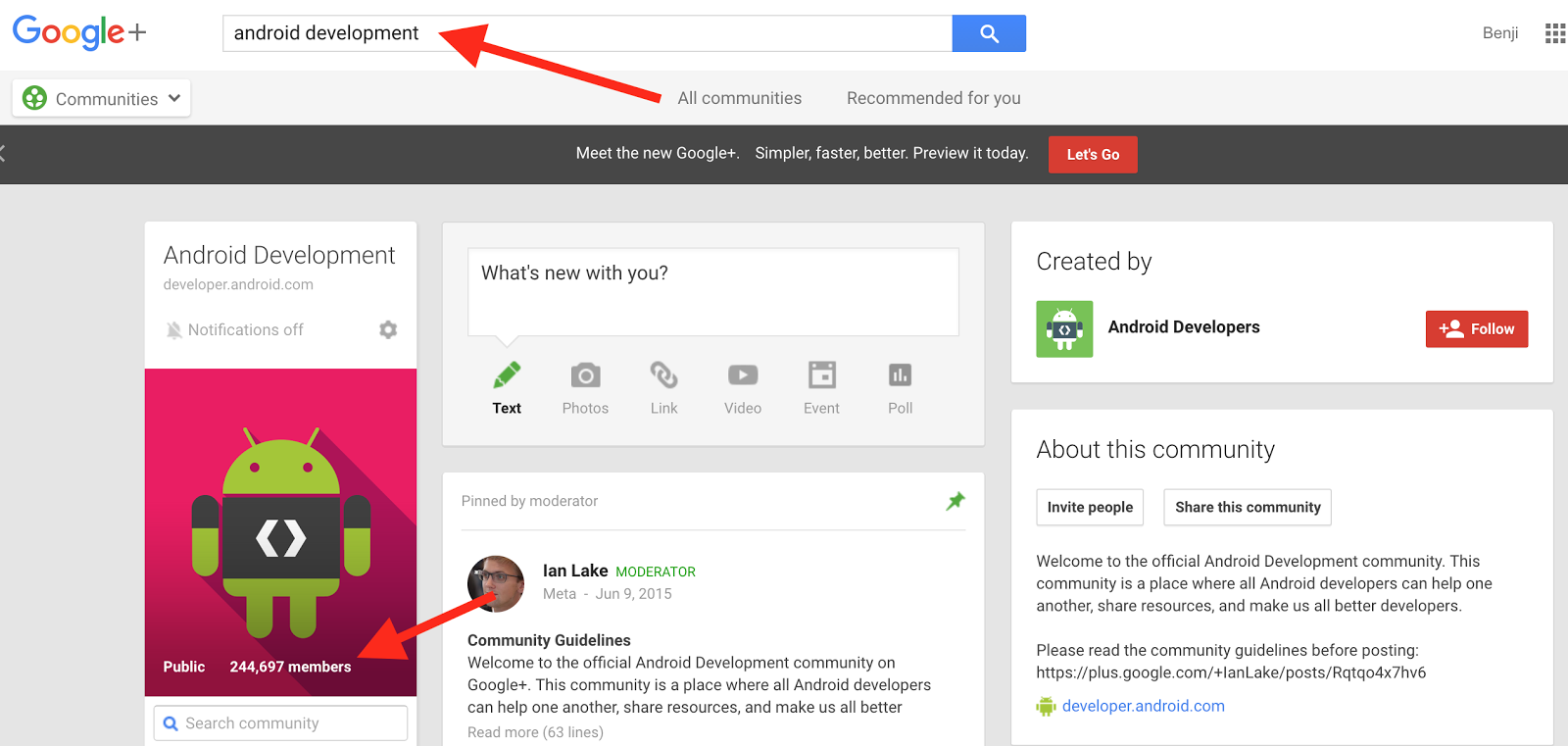The width and height of the screenshot is (1568, 746).
Task: Toggle the Notifications off bell
Action: 174,330
